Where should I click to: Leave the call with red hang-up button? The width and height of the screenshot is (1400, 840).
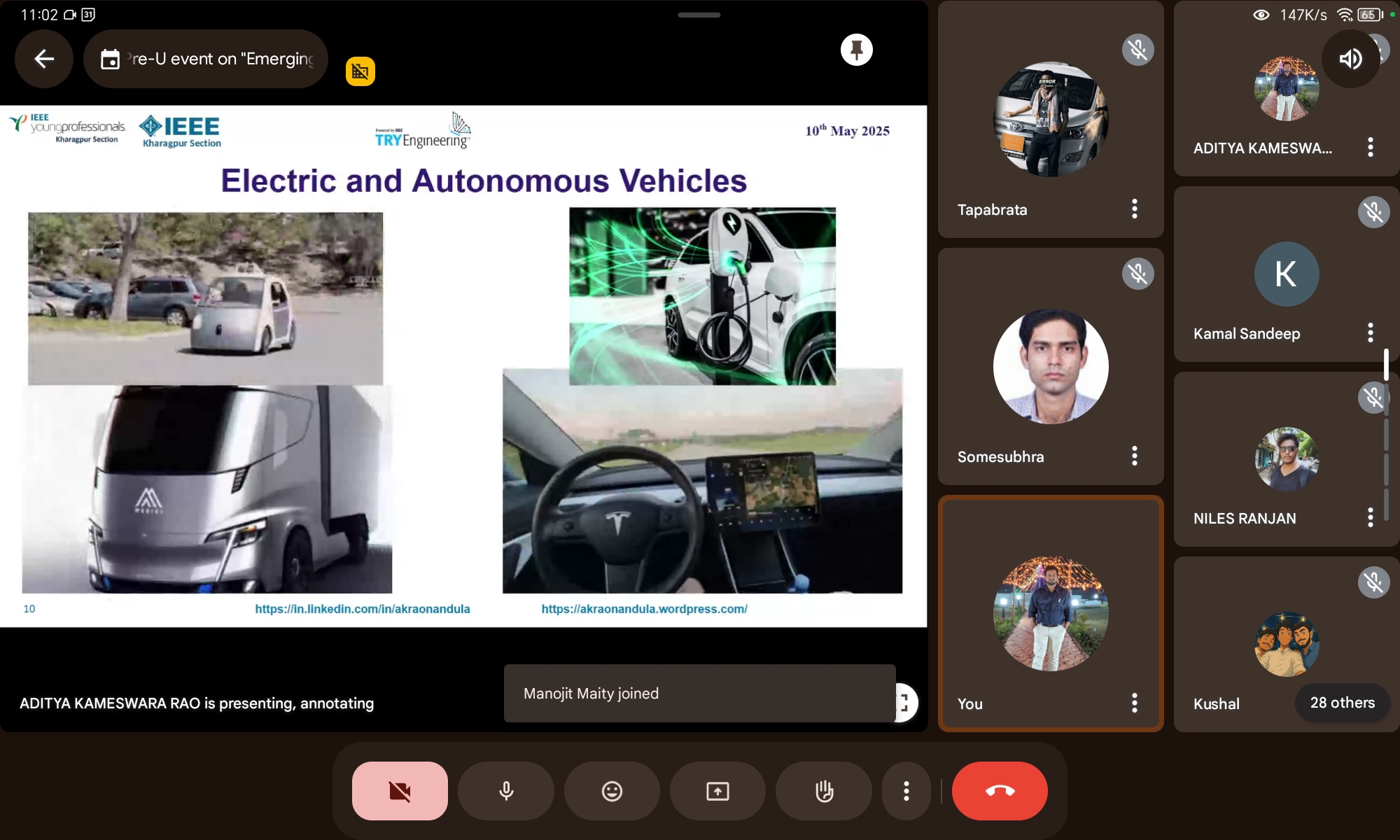point(1000,791)
